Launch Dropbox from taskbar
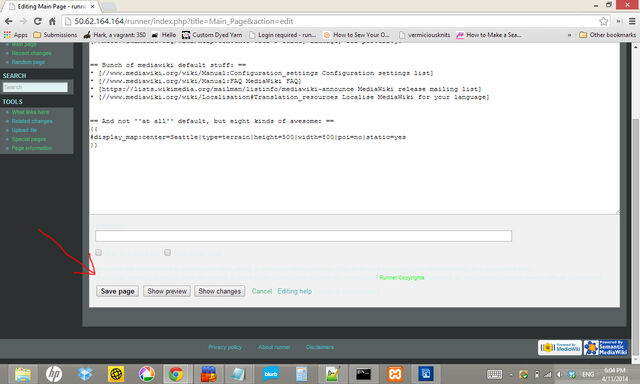The image size is (640, 384). 85,374
